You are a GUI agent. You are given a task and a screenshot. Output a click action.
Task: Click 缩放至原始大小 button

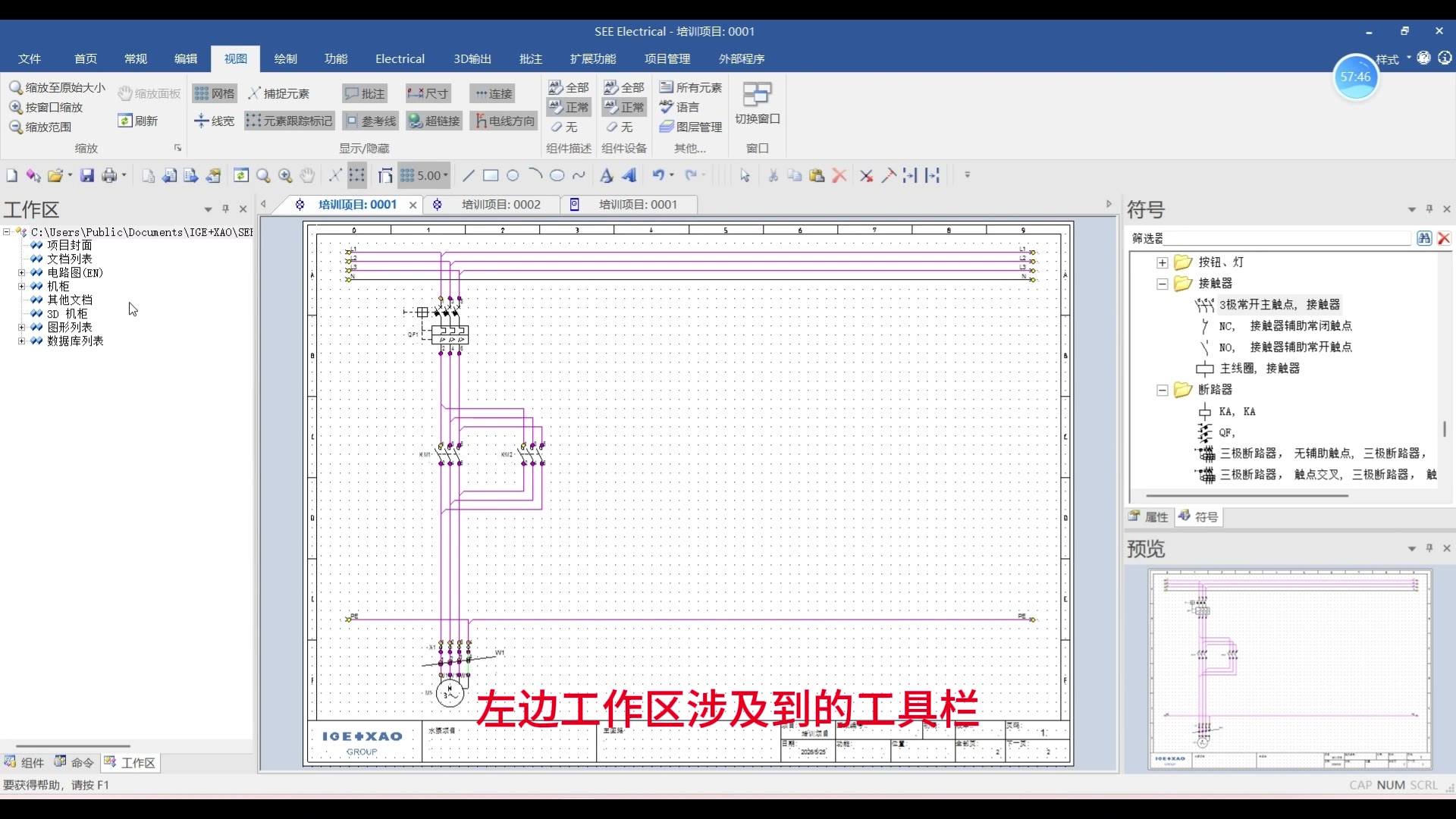point(58,87)
